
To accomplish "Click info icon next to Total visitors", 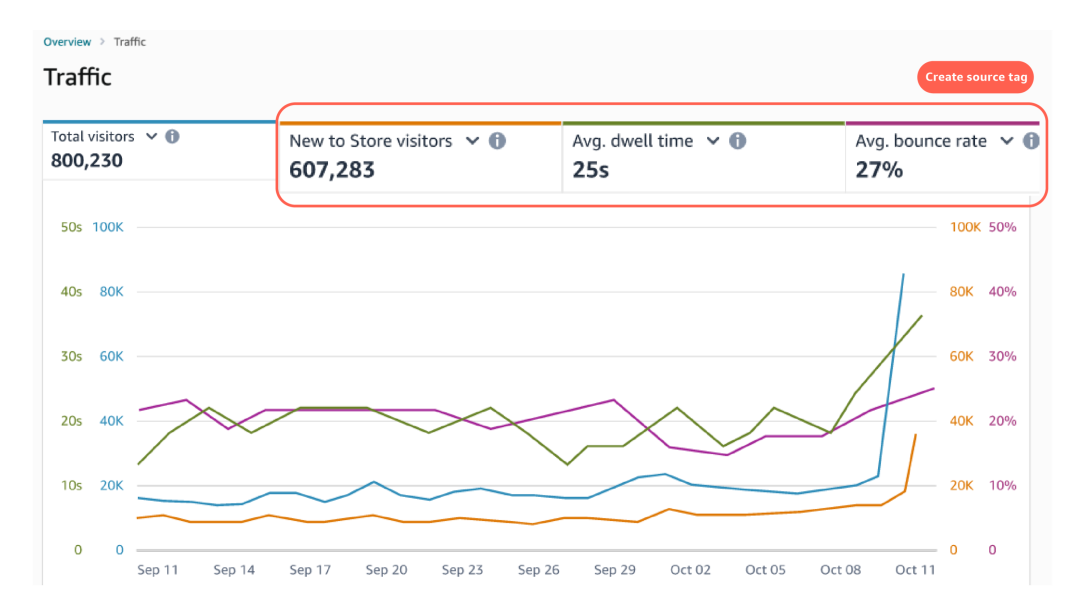I will (172, 136).
